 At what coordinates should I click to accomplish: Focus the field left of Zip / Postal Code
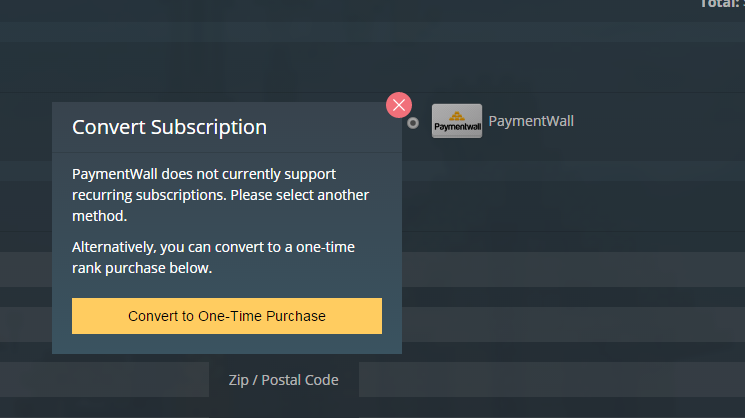[100, 380]
